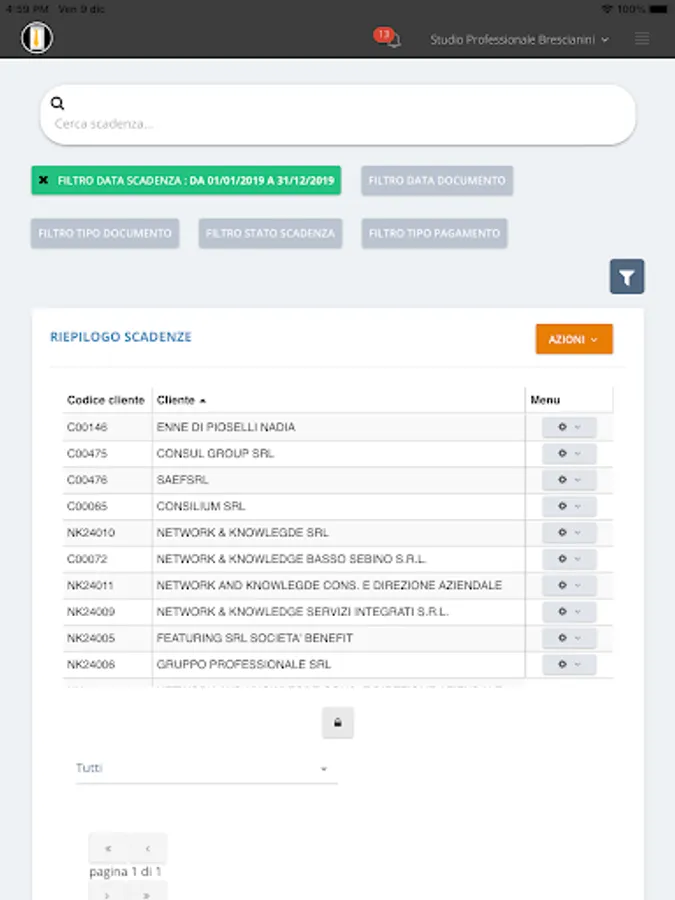The width and height of the screenshot is (675, 900).
Task: Click Filtro Data Documento button
Action: click(x=437, y=181)
